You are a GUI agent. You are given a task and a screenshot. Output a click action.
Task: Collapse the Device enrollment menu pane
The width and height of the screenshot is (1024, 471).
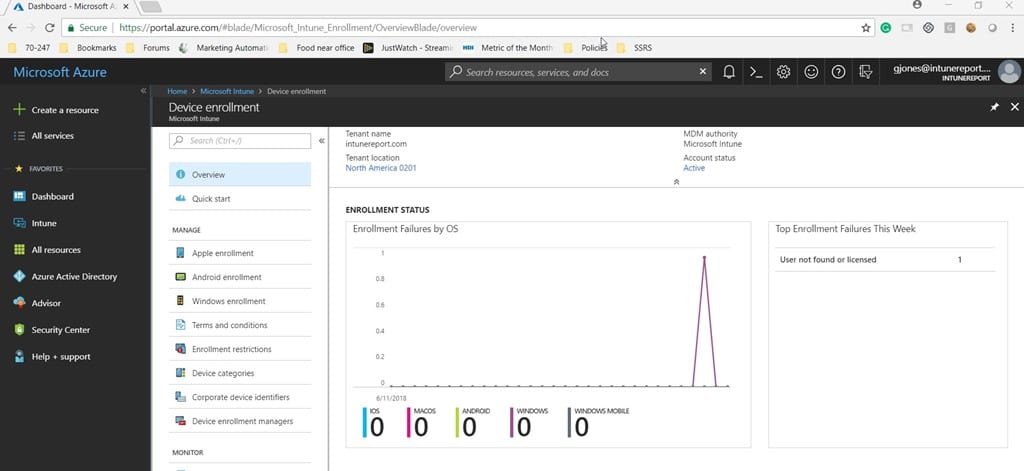(321, 140)
